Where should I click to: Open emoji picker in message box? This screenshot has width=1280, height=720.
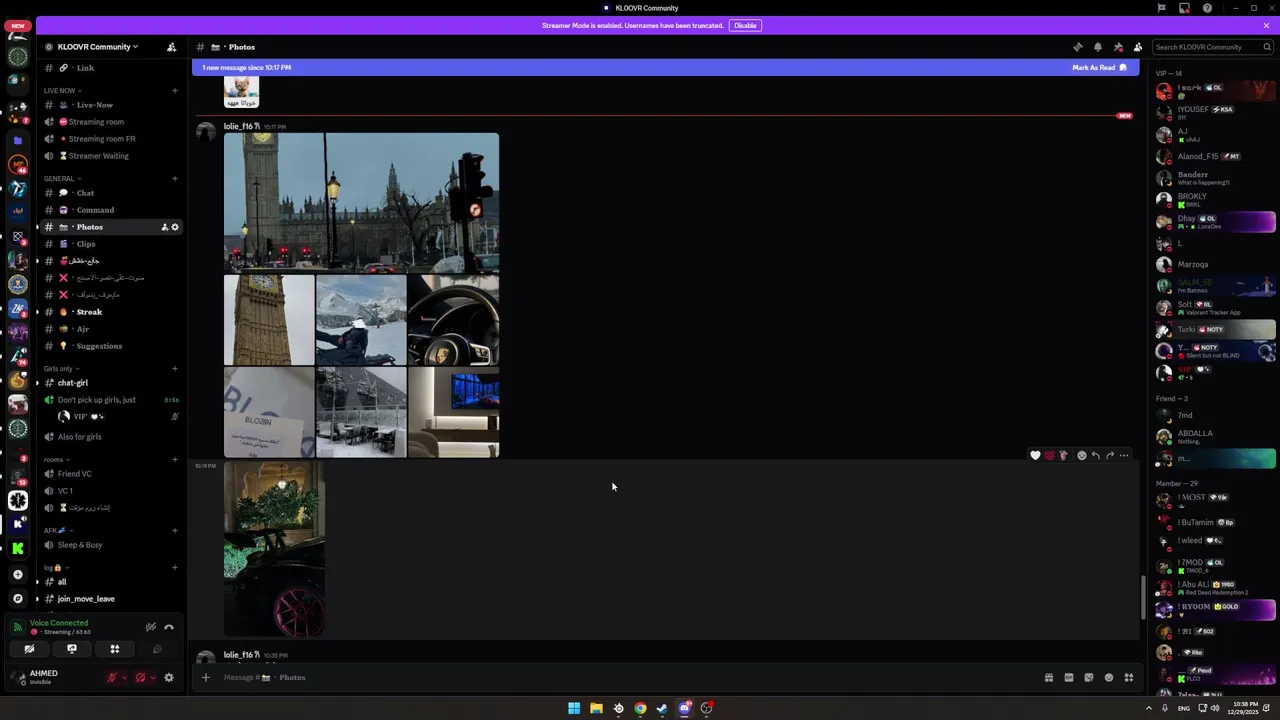(x=1108, y=677)
